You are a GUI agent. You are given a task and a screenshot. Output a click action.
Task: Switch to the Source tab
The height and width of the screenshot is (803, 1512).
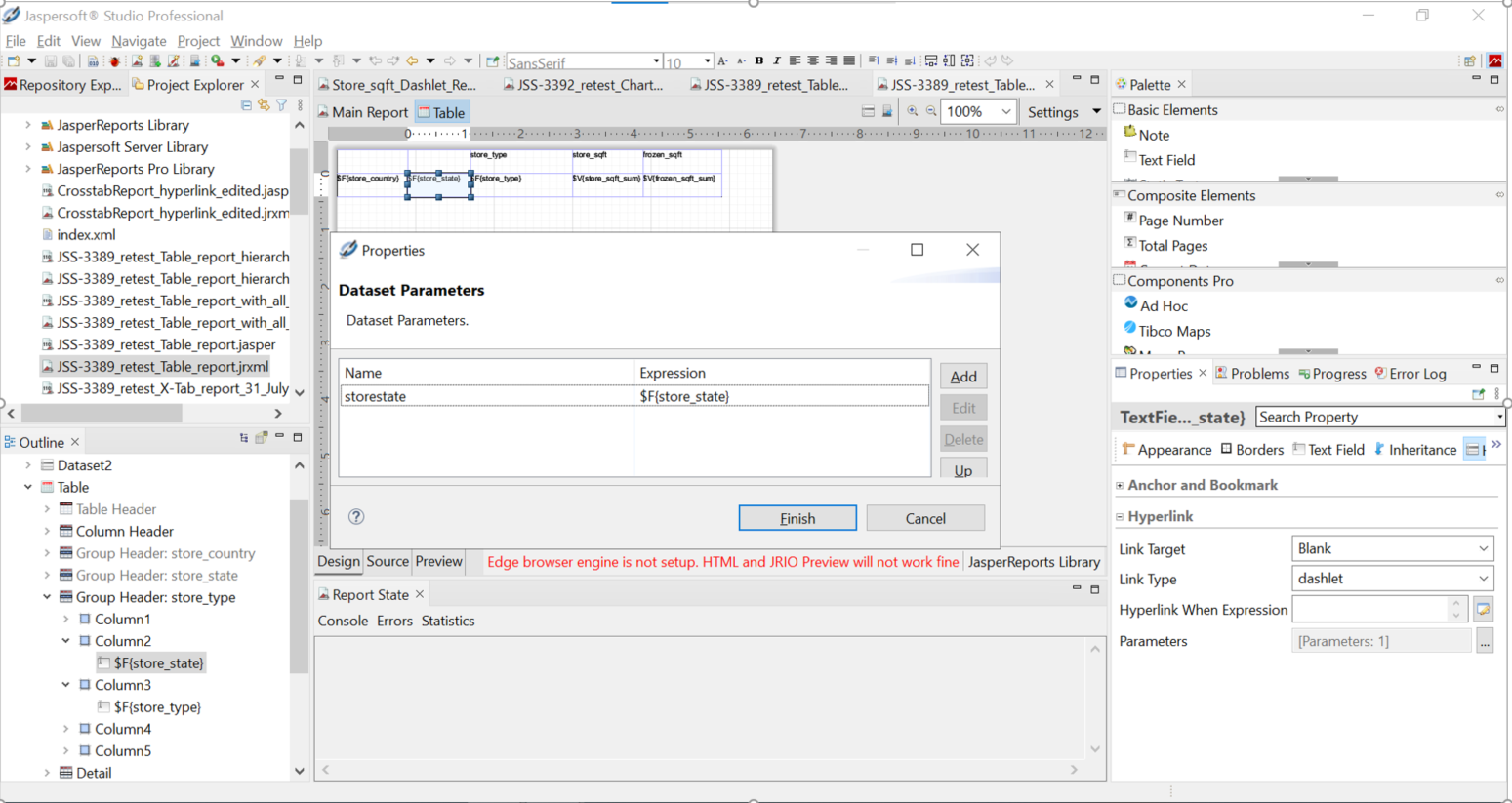[388, 561]
